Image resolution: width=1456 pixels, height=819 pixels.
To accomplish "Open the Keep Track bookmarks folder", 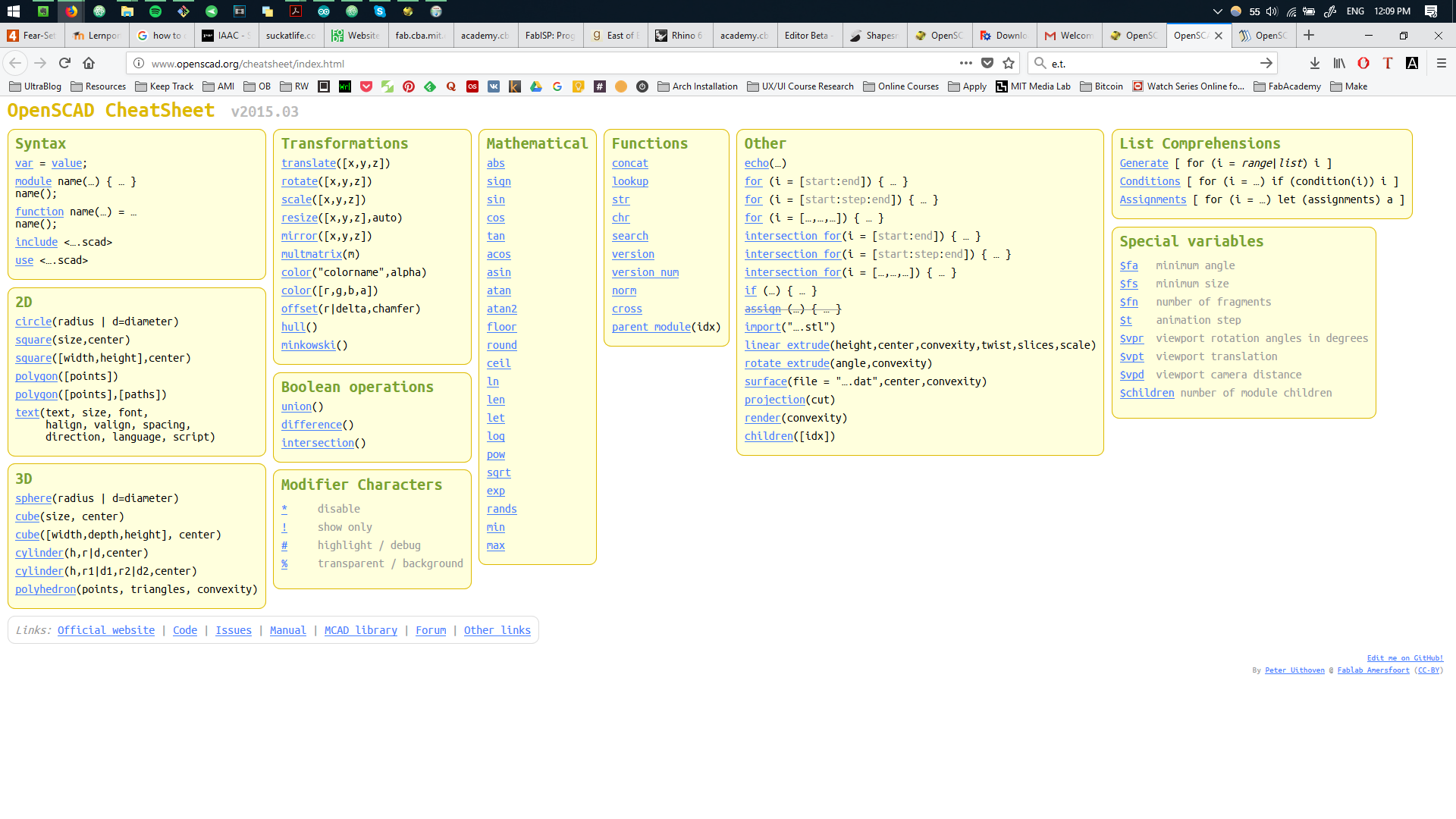I will tap(165, 86).
